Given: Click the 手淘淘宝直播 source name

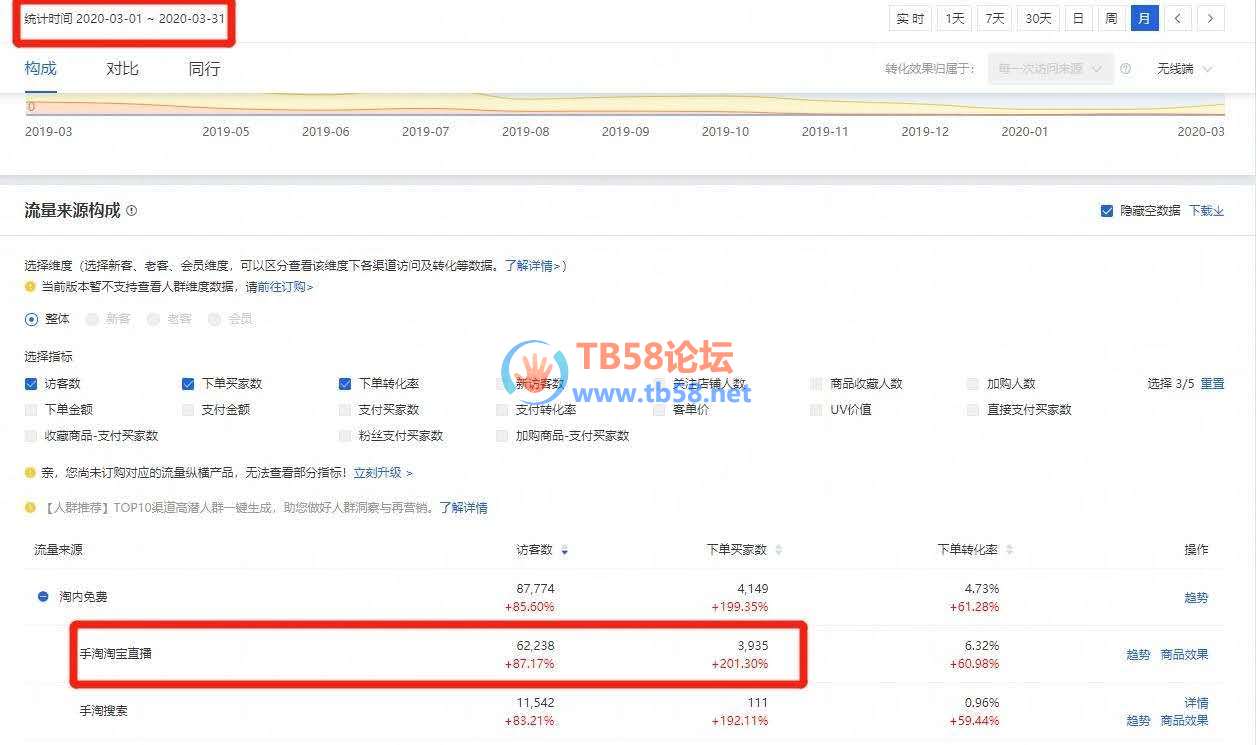Looking at the screenshot, I should click(x=116, y=654).
